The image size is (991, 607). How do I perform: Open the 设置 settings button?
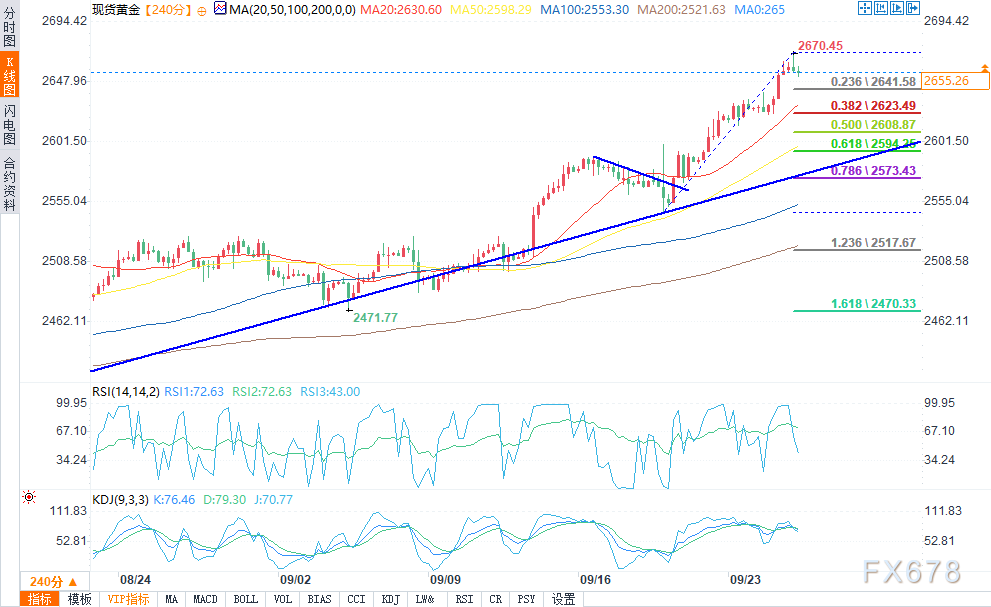(x=564, y=599)
